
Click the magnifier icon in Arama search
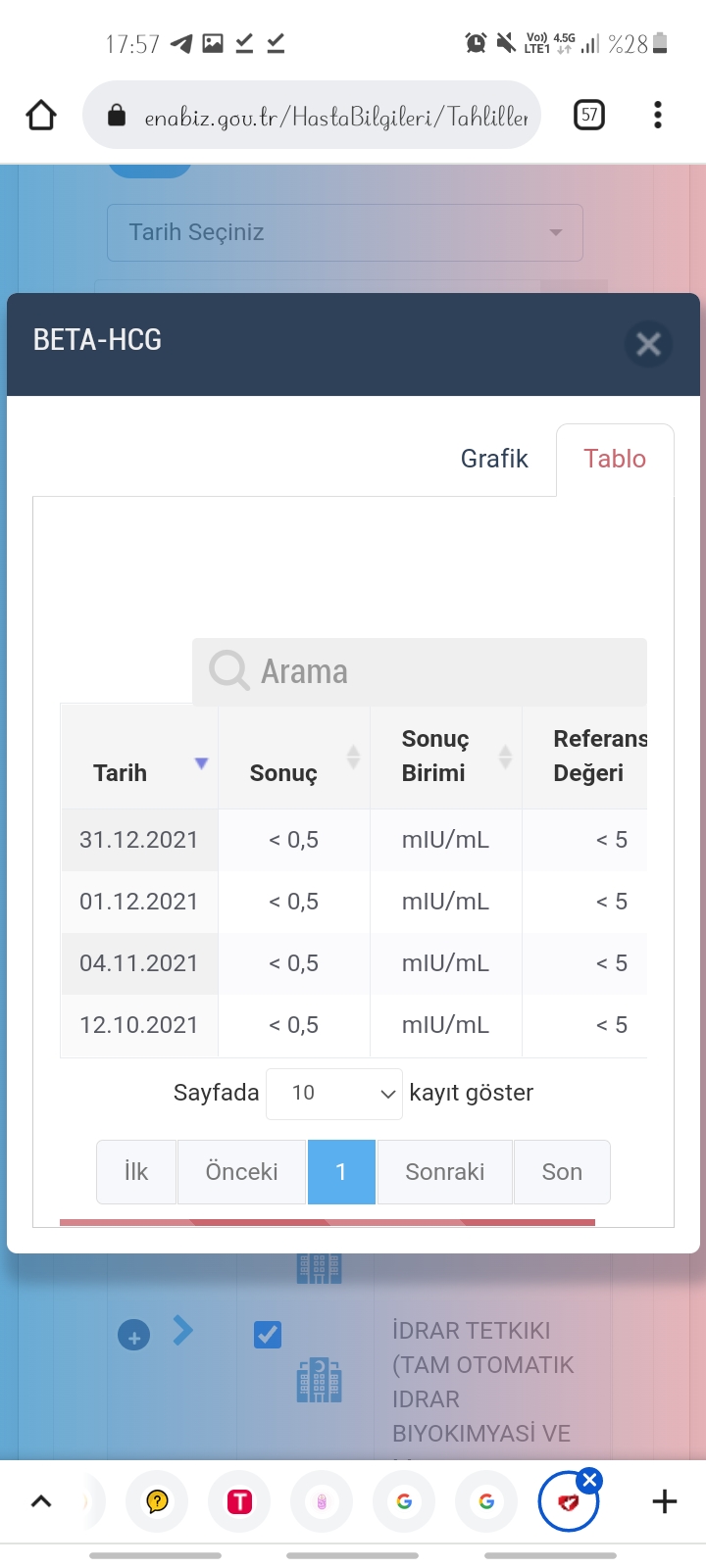coord(229,671)
